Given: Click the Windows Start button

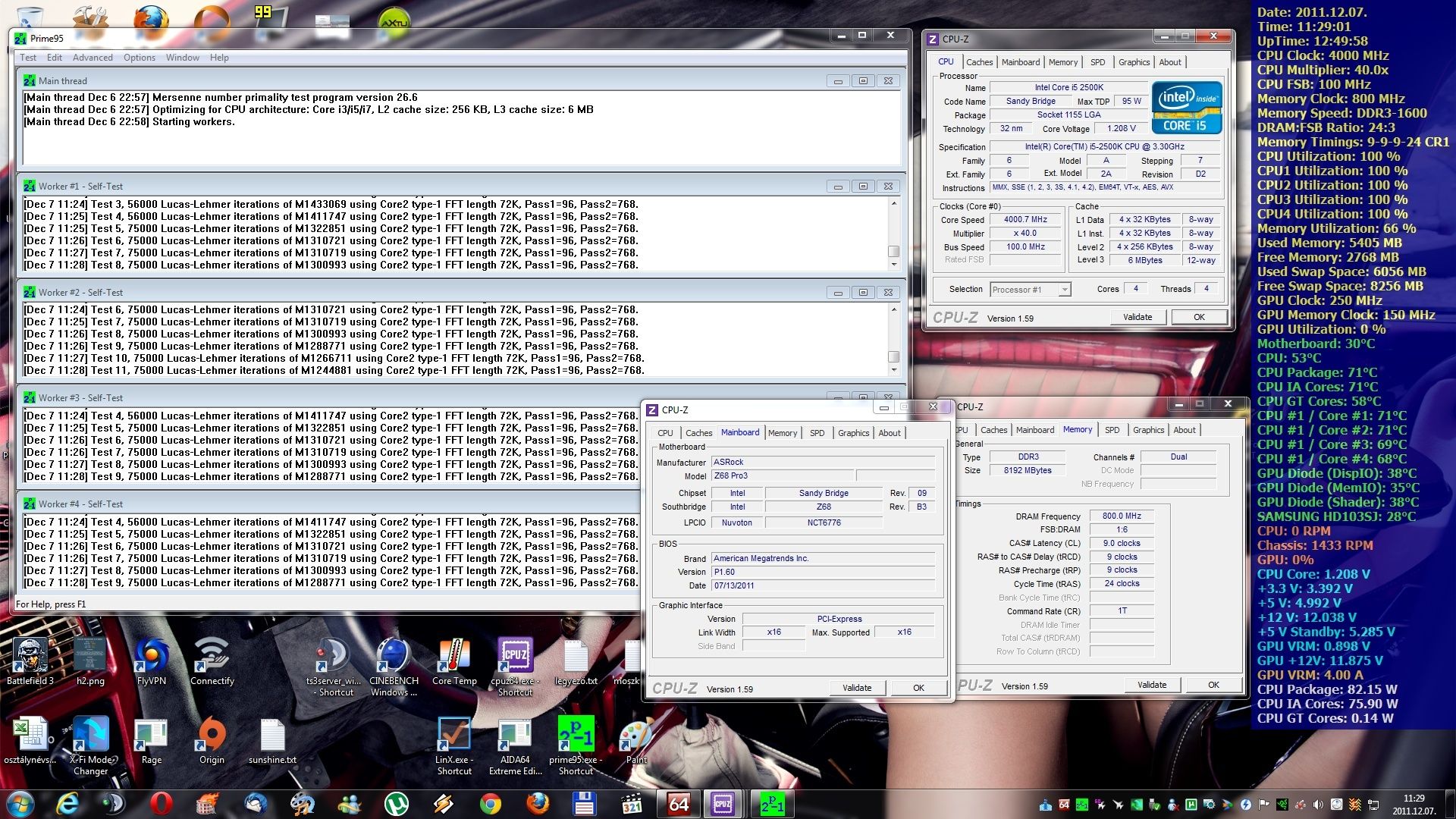Looking at the screenshot, I should [x=20, y=803].
